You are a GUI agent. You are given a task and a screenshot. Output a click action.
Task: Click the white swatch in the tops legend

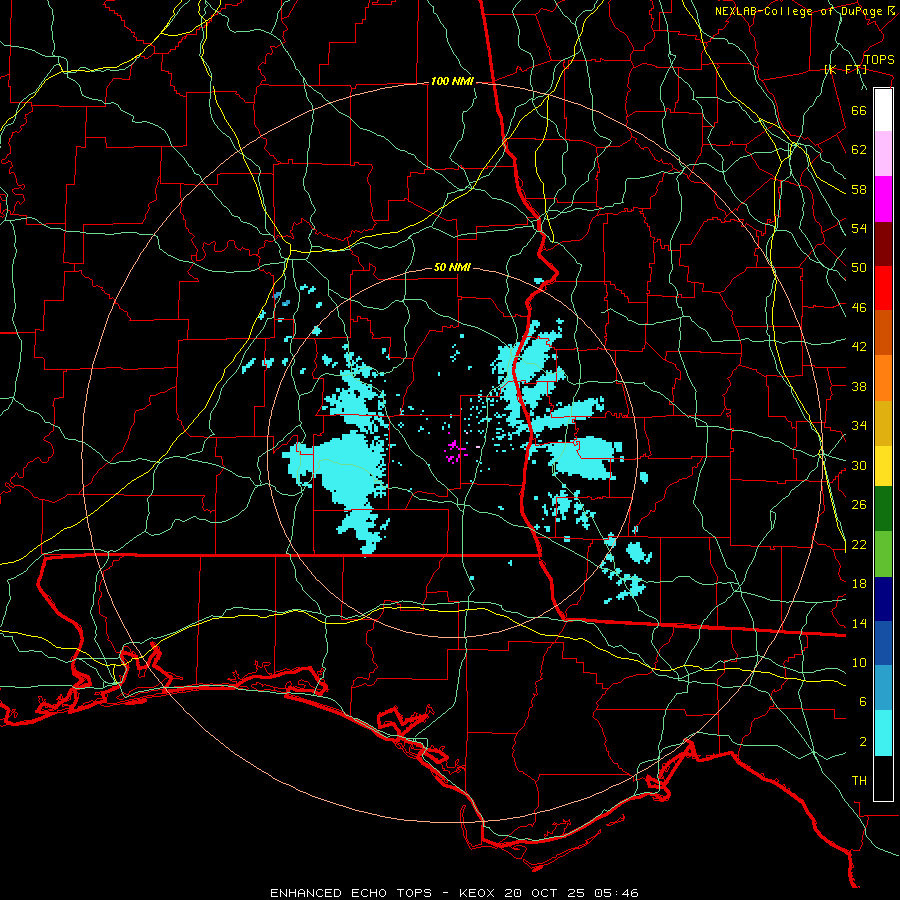tap(883, 110)
